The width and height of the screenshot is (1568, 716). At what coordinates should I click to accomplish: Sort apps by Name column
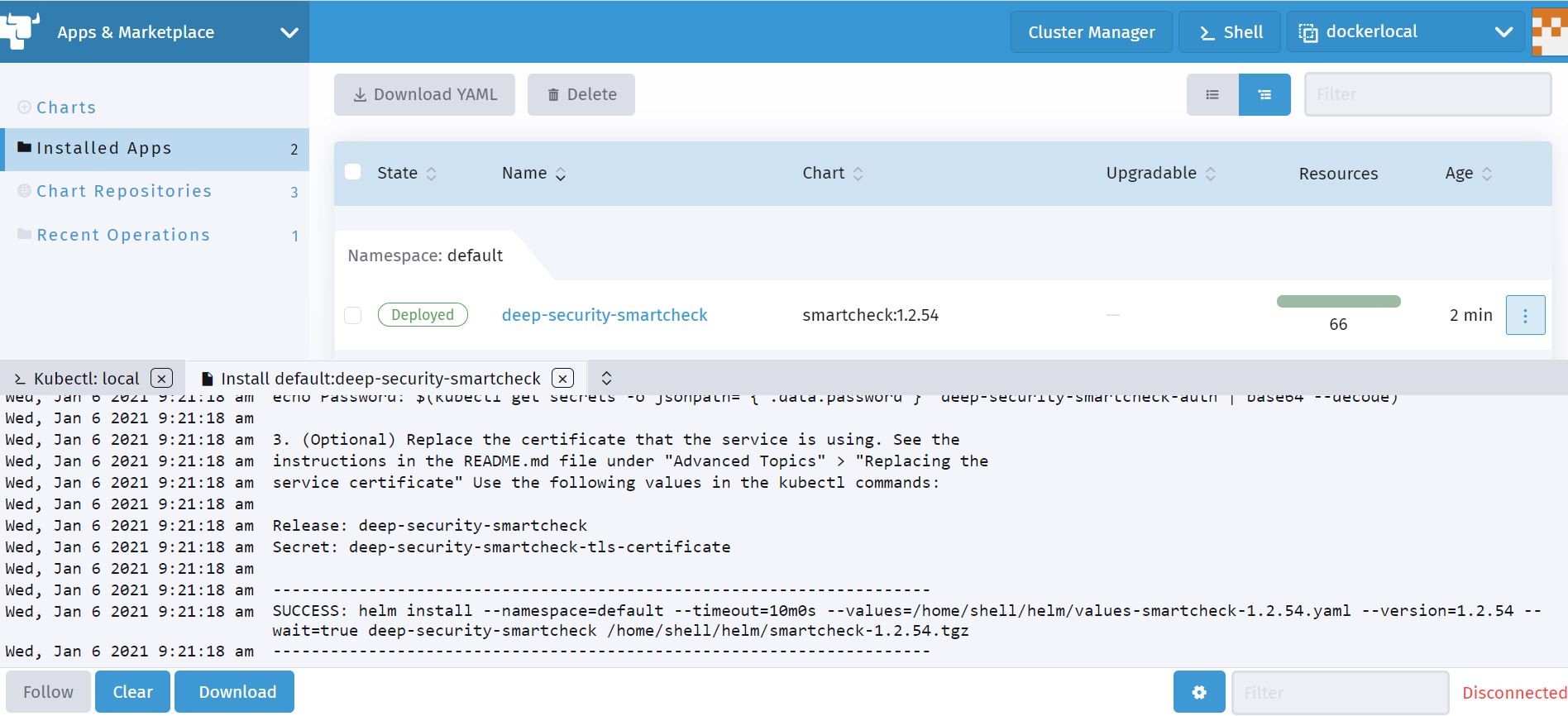coord(533,173)
